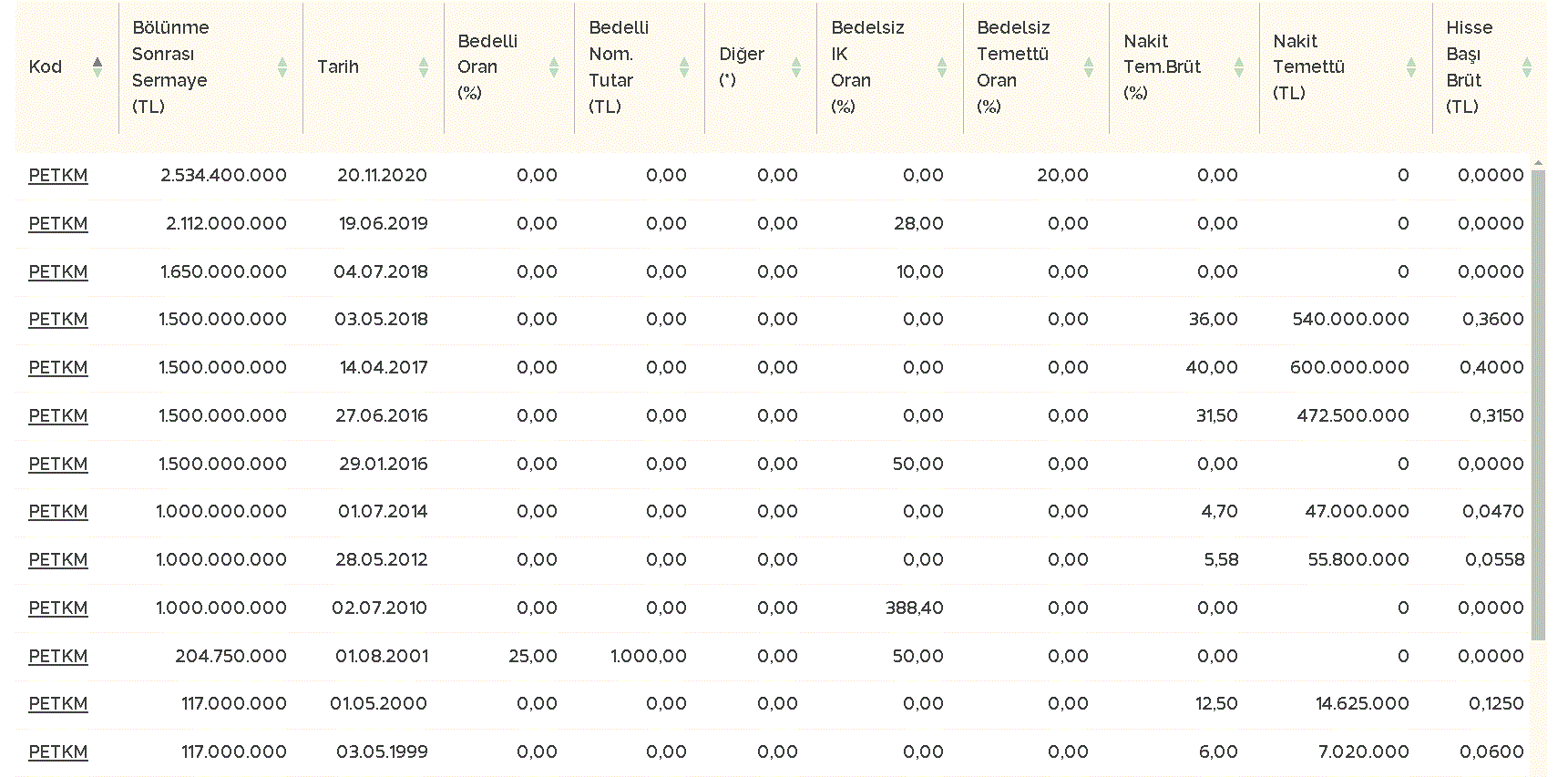Sort table by Bedelli Oran icon
The width and height of the screenshot is (1568, 777).
tap(554, 66)
